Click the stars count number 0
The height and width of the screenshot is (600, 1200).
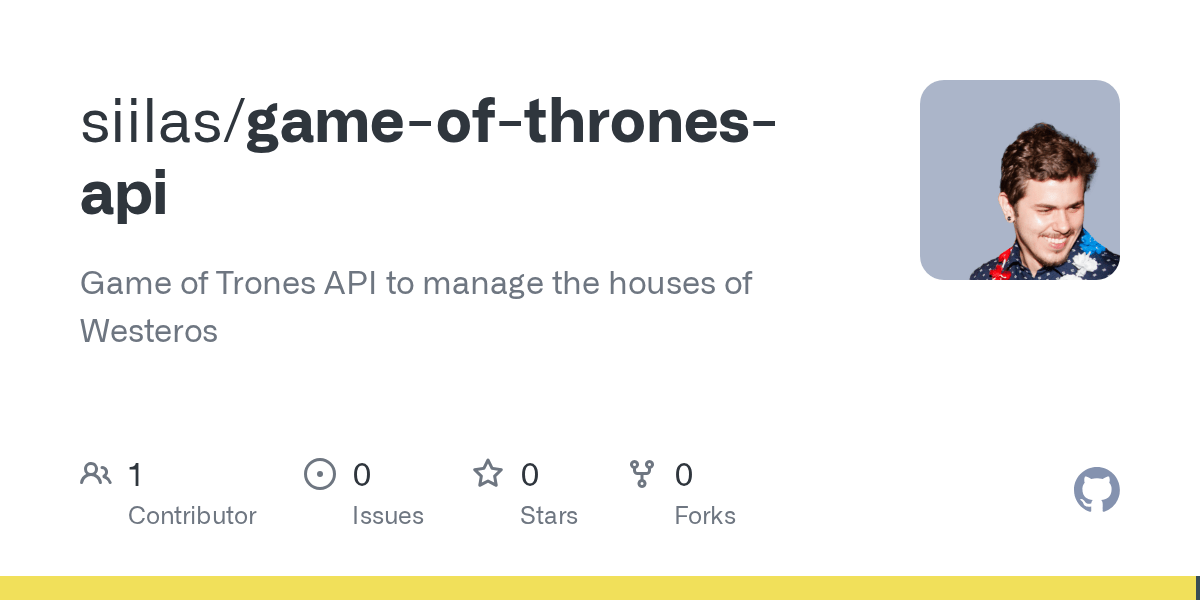(x=530, y=475)
